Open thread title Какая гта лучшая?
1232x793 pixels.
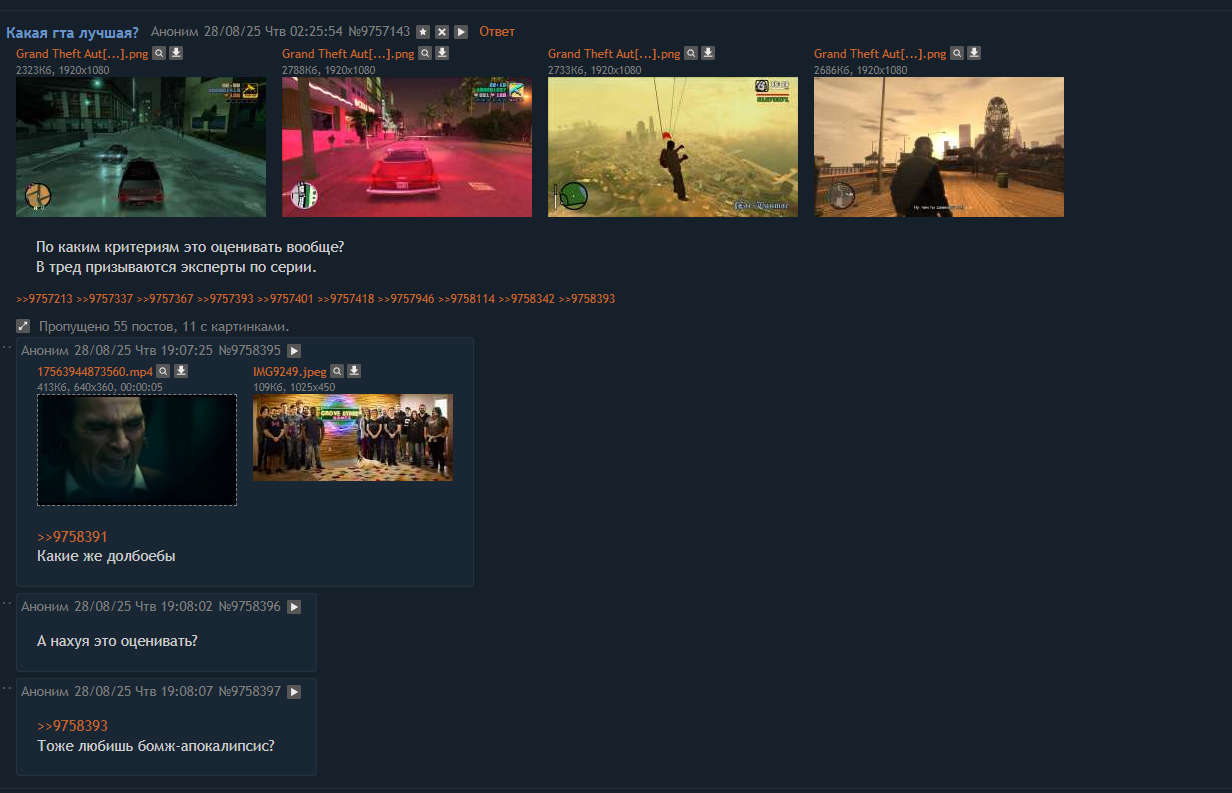point(72,32)
